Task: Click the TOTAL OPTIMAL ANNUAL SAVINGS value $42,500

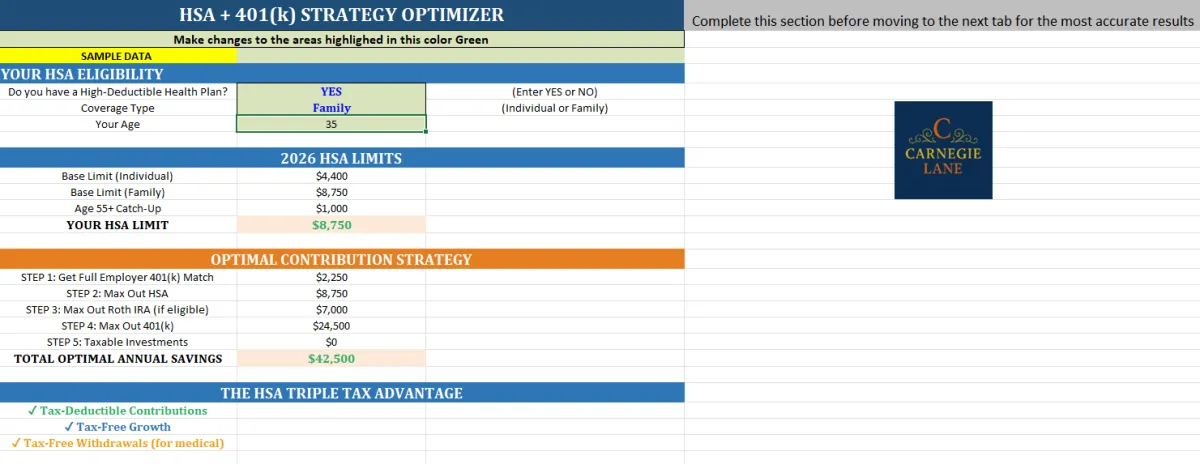Action: point(331,358)
